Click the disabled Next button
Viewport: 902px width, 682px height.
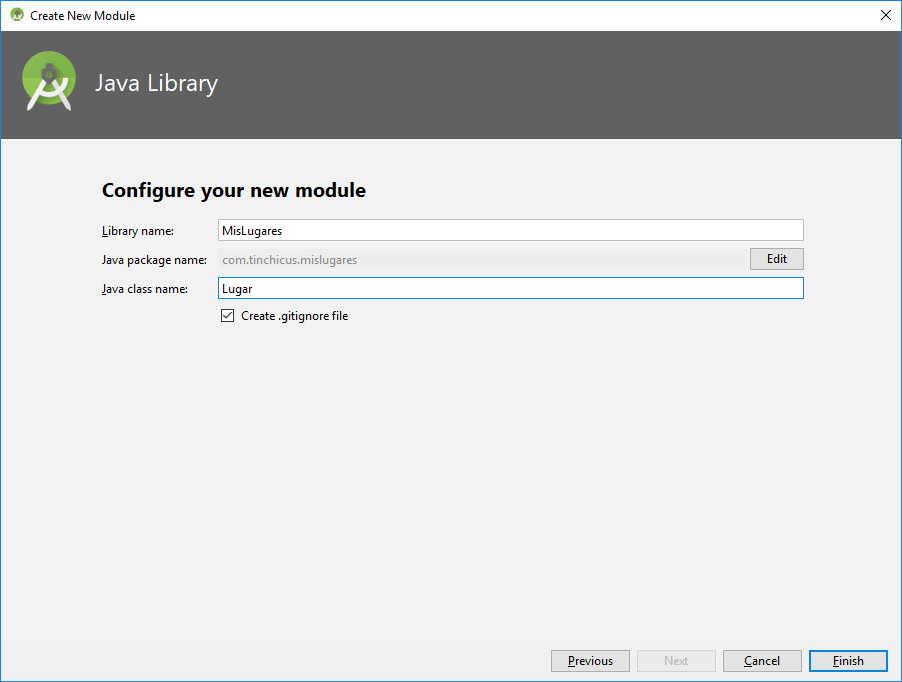pos(676,661)
